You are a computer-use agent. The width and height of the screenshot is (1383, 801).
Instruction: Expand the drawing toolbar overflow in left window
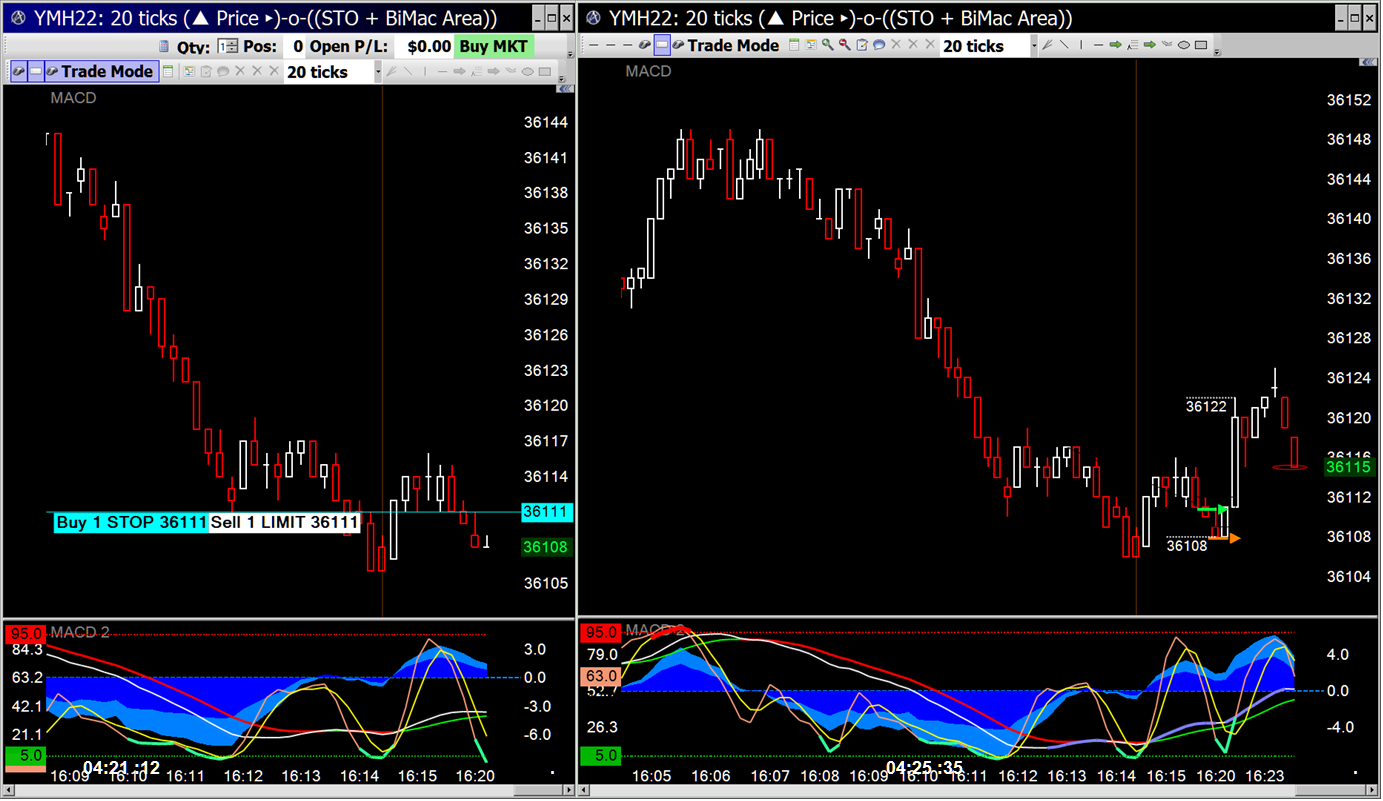[562, 78]
